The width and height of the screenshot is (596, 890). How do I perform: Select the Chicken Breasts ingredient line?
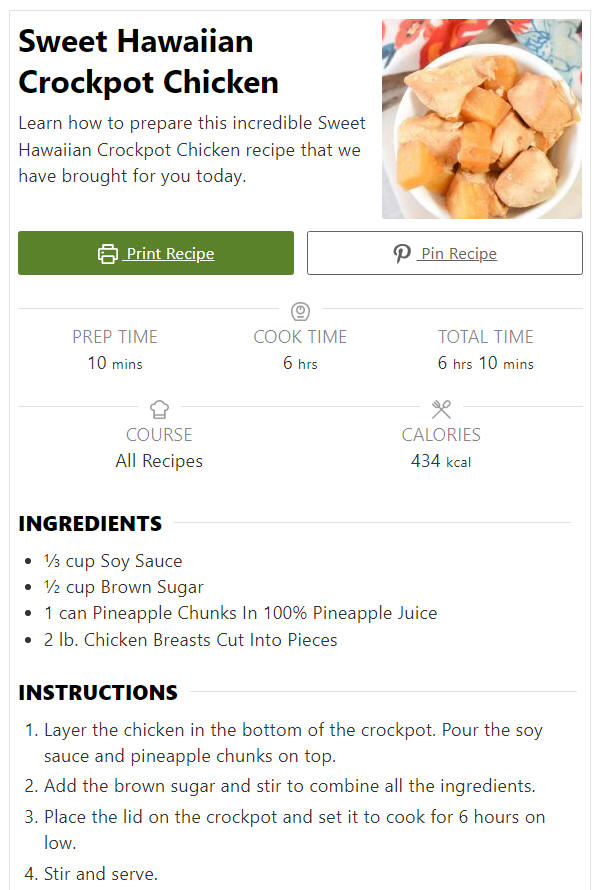pos(191,640)
